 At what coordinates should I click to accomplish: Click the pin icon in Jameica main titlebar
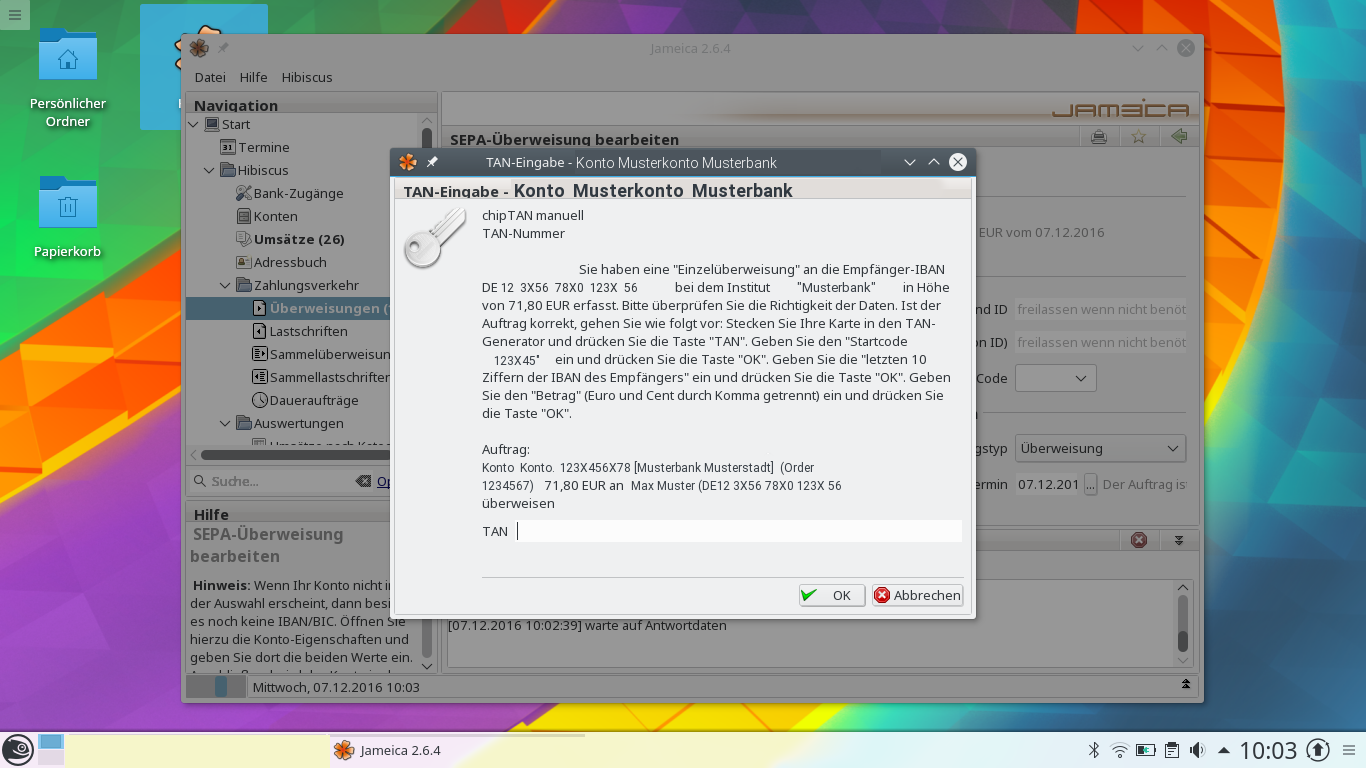pyautogui.click(x=223, y=48)
